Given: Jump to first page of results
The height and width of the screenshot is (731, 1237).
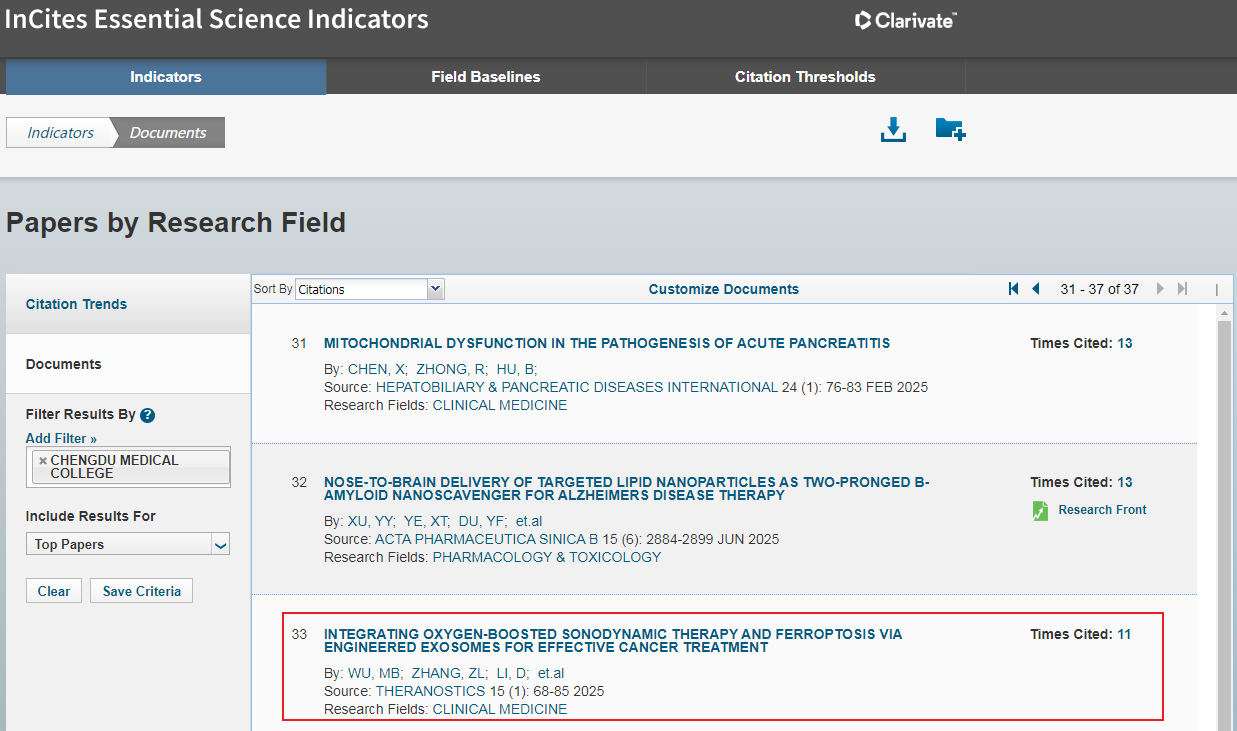Looking at the screenshot, I should [x=1013, y=289].
